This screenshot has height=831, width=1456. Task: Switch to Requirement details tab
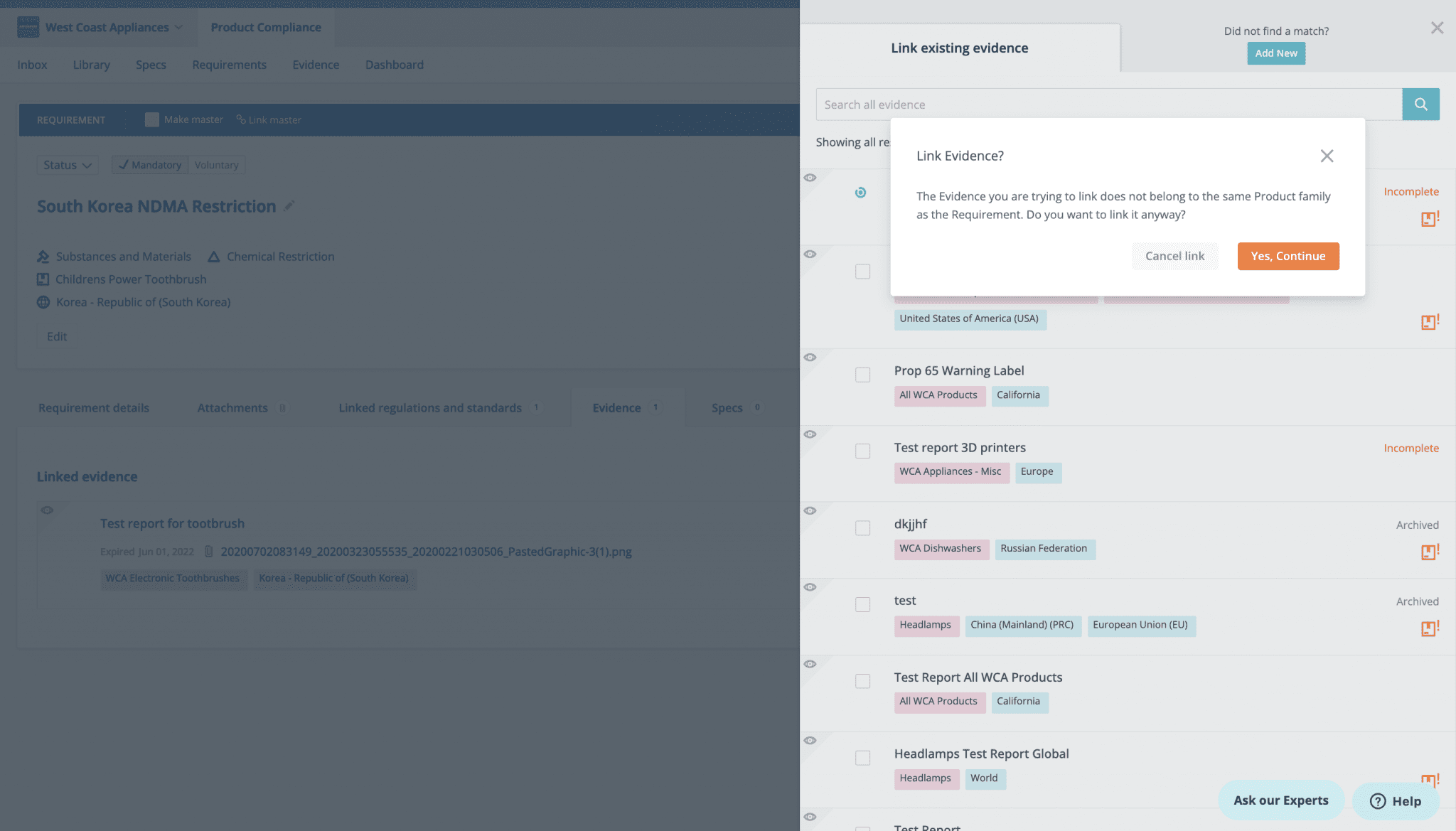[x=94, y=408]
